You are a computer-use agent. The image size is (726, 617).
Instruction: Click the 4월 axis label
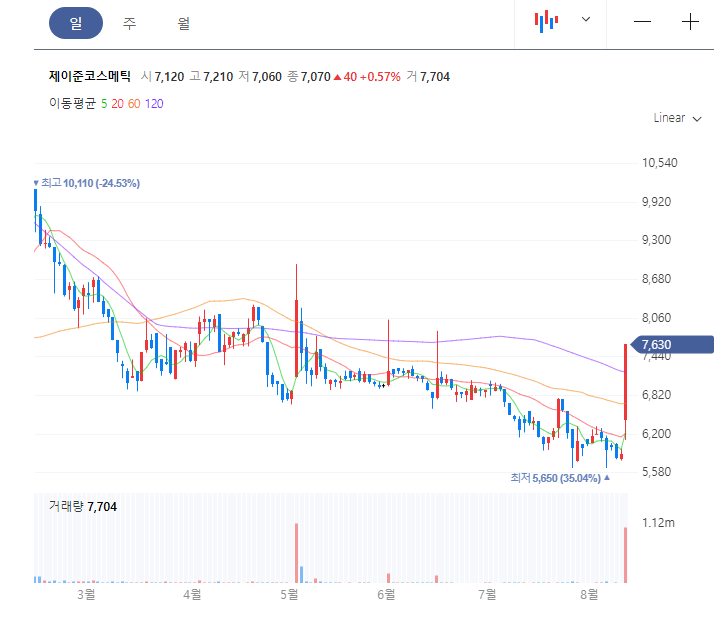[192, 594]
